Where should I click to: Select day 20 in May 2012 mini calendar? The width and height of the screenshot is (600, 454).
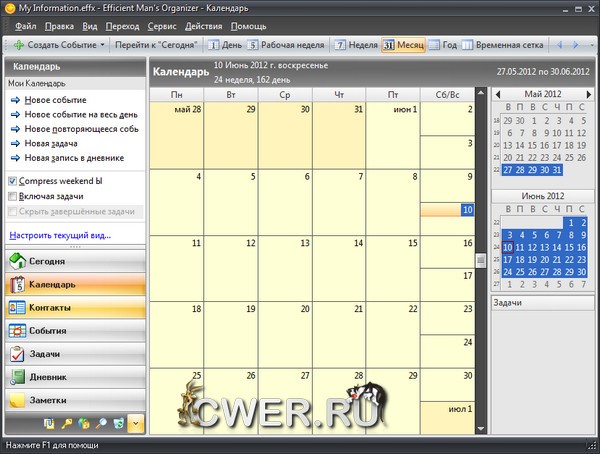point(507,158)
